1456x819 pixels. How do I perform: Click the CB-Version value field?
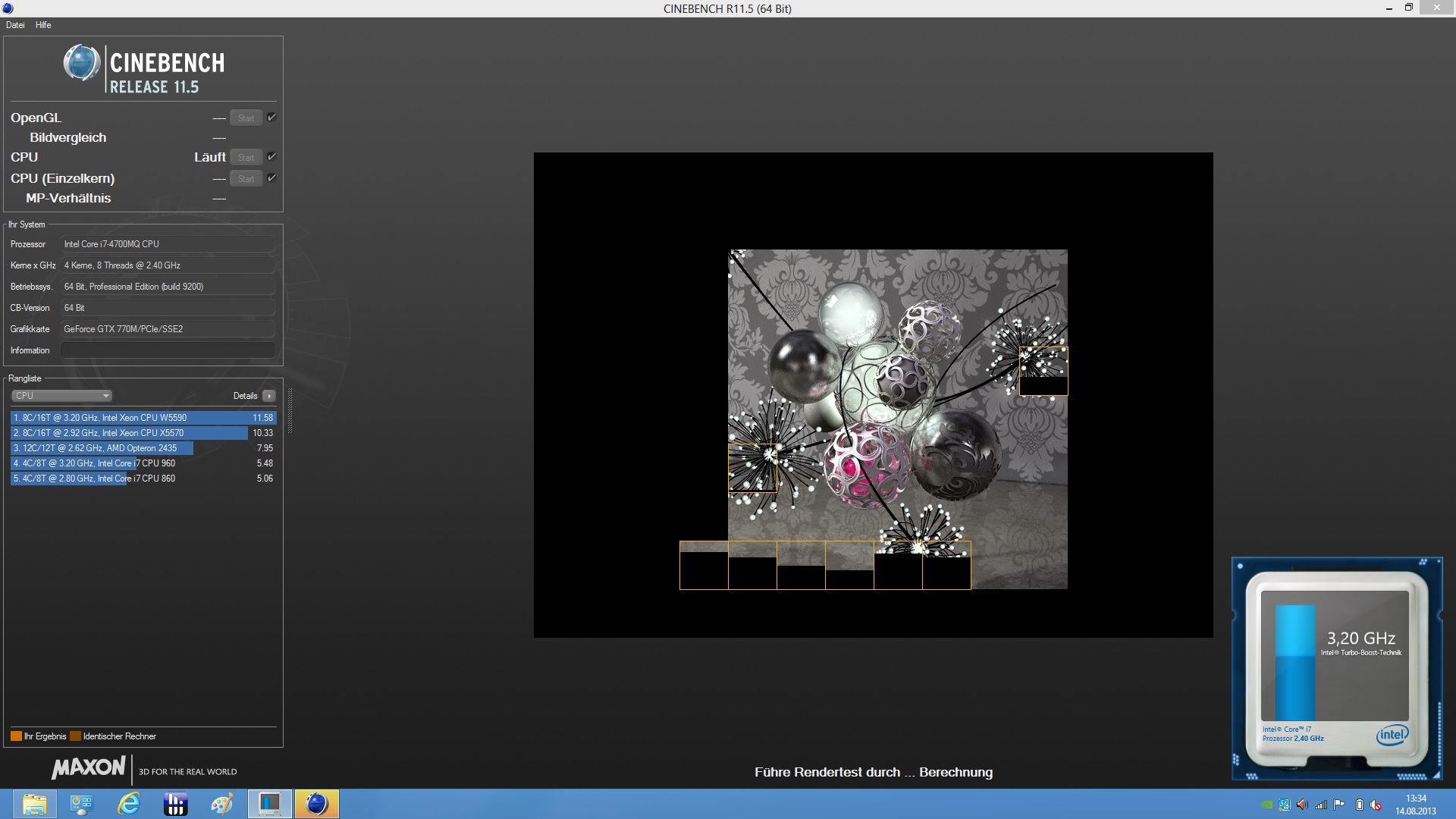pos(168,308)
